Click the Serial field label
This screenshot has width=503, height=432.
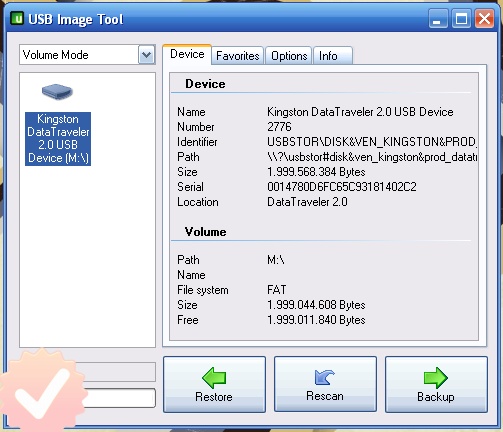190,187
